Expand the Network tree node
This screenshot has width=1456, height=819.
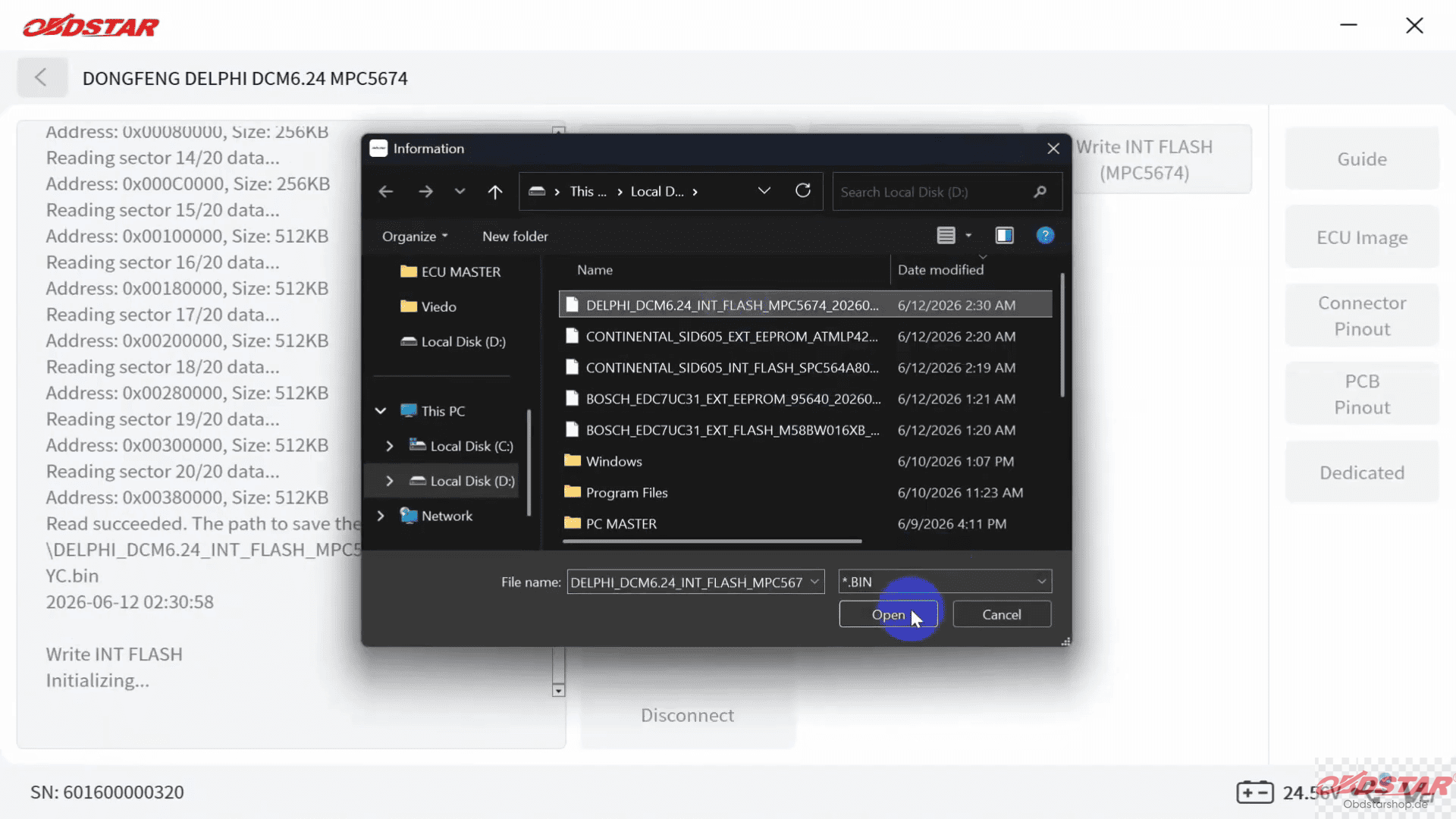click(381, 516)
